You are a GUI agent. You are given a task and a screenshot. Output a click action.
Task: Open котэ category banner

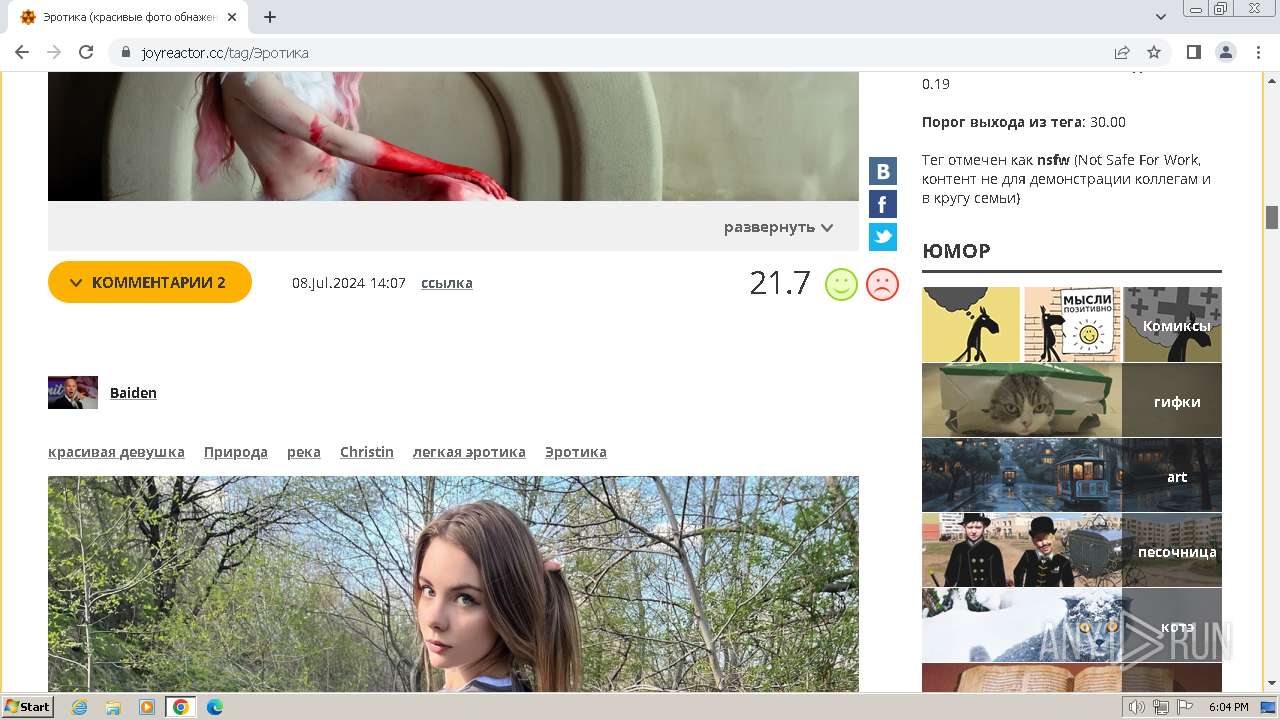pyautogui.click(x=1072, y=625)
